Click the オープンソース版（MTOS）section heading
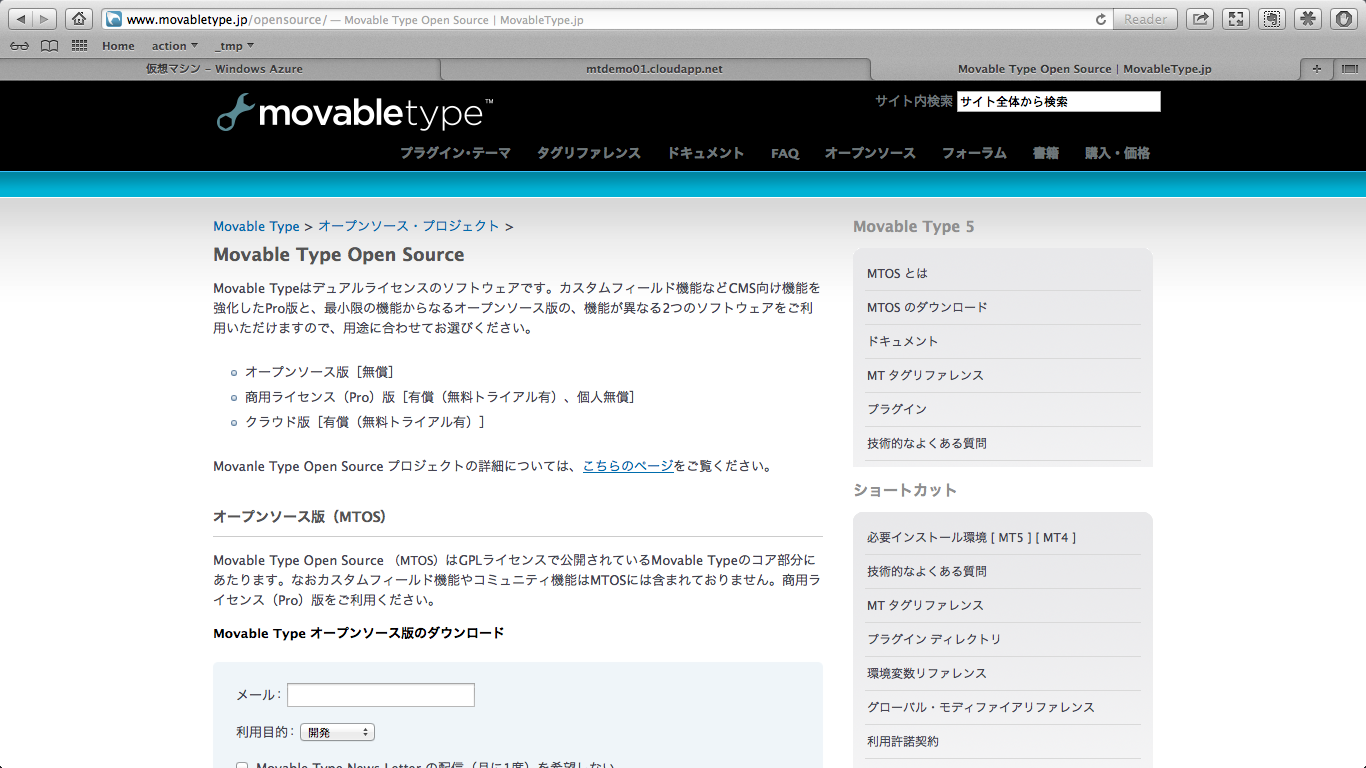The width and height of the screenshot is (1366, 768). click(300, 517)
